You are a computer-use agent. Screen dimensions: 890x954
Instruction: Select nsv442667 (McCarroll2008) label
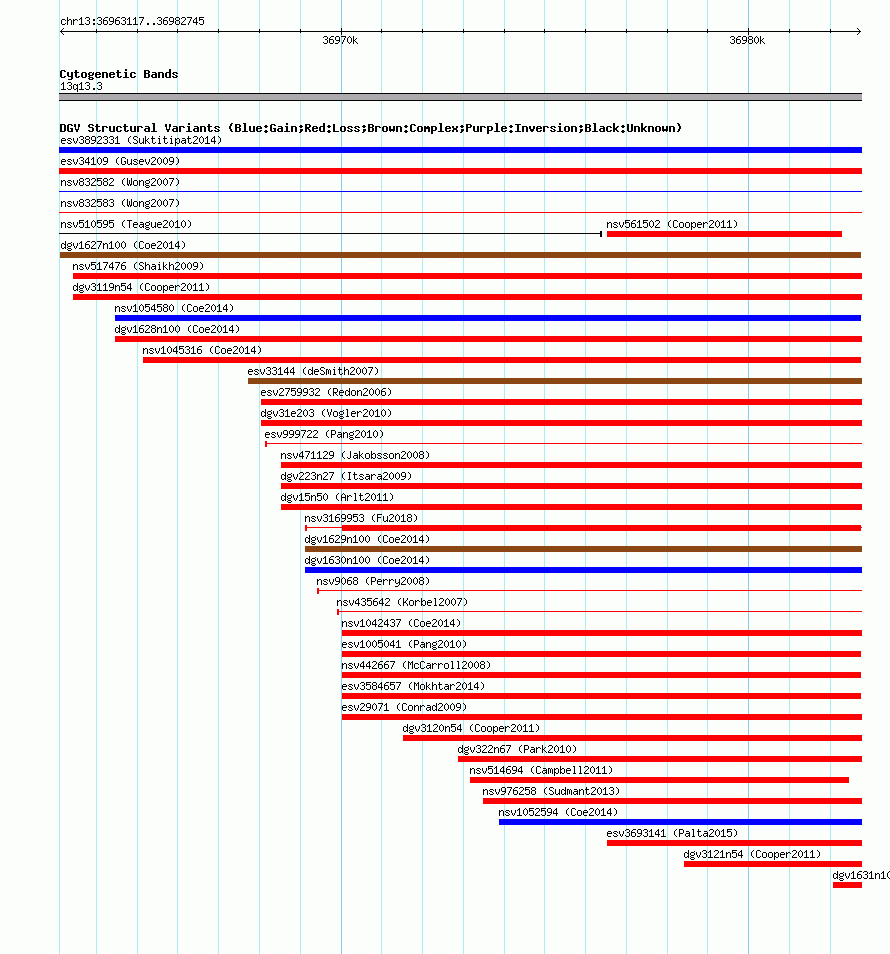416,665
